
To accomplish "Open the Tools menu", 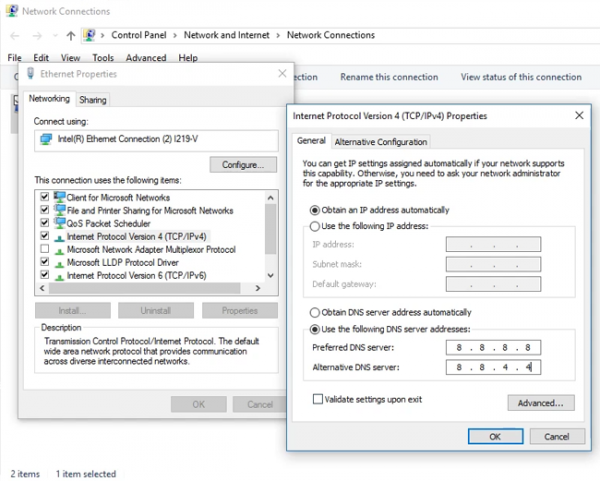I will point(103,58).
